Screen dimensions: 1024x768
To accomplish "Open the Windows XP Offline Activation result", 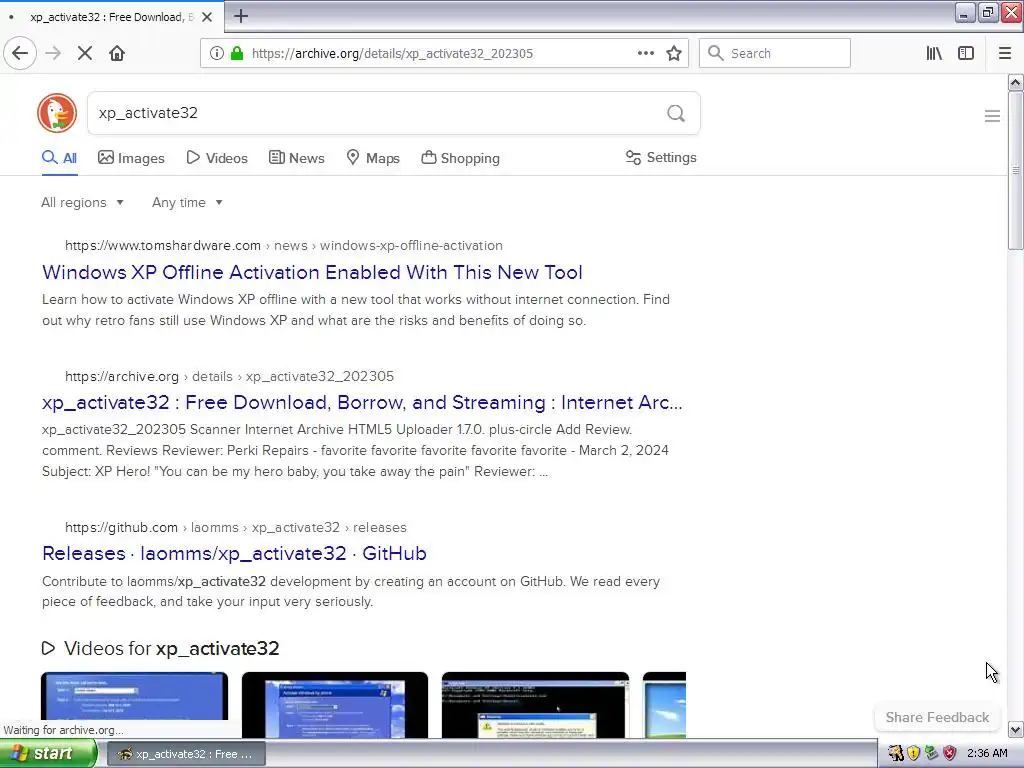I will click(x=312, y=272).
